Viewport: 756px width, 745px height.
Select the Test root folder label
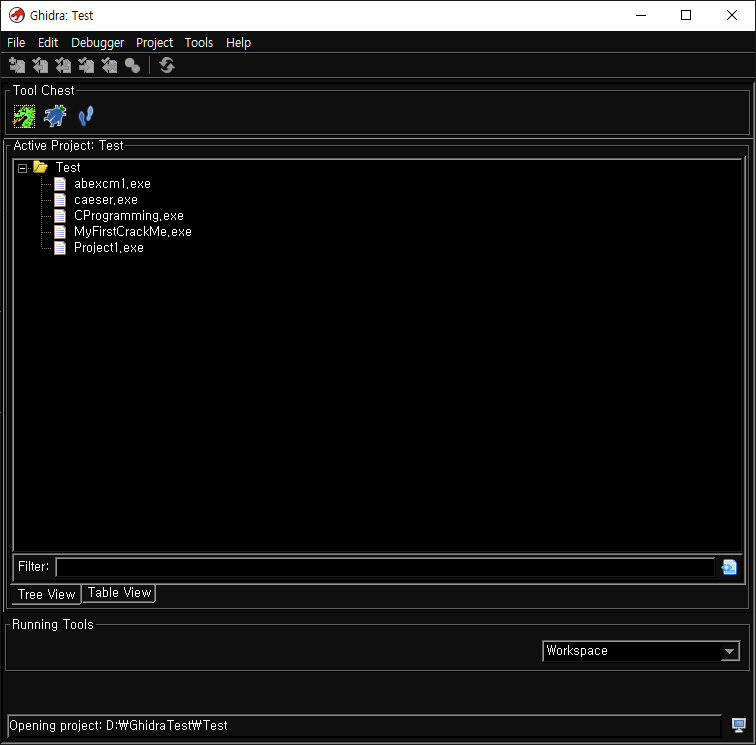click(68, 167)
